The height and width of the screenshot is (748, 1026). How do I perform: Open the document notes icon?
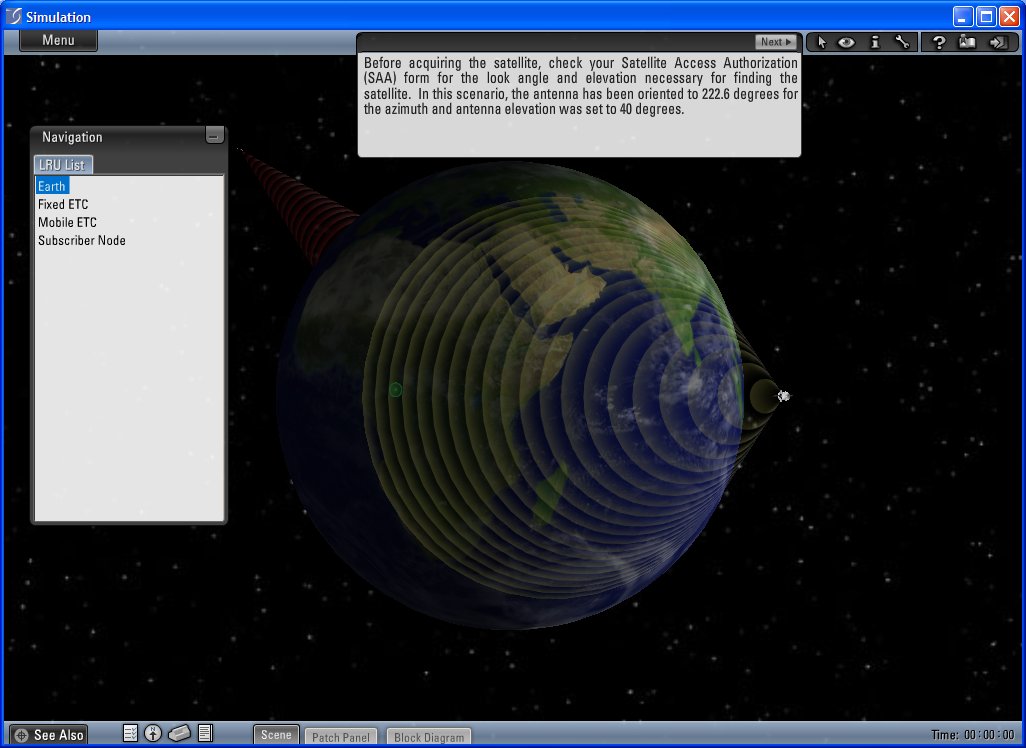point(205,733)
